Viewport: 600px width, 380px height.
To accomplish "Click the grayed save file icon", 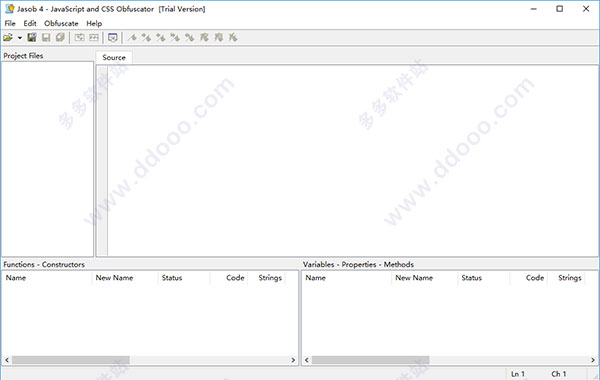I will tap(46, 38).
